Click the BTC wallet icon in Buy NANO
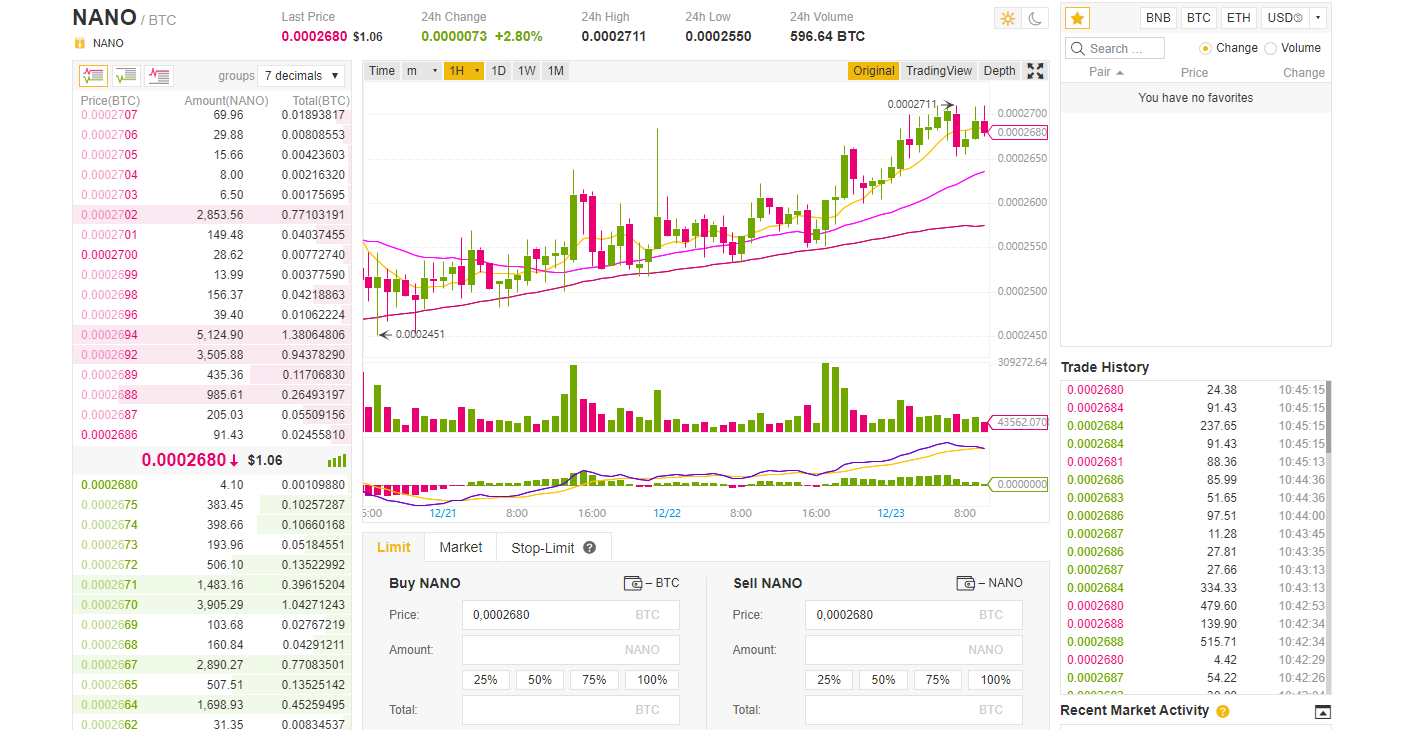Screen dimensions: 1409x730 coord(632,583)
